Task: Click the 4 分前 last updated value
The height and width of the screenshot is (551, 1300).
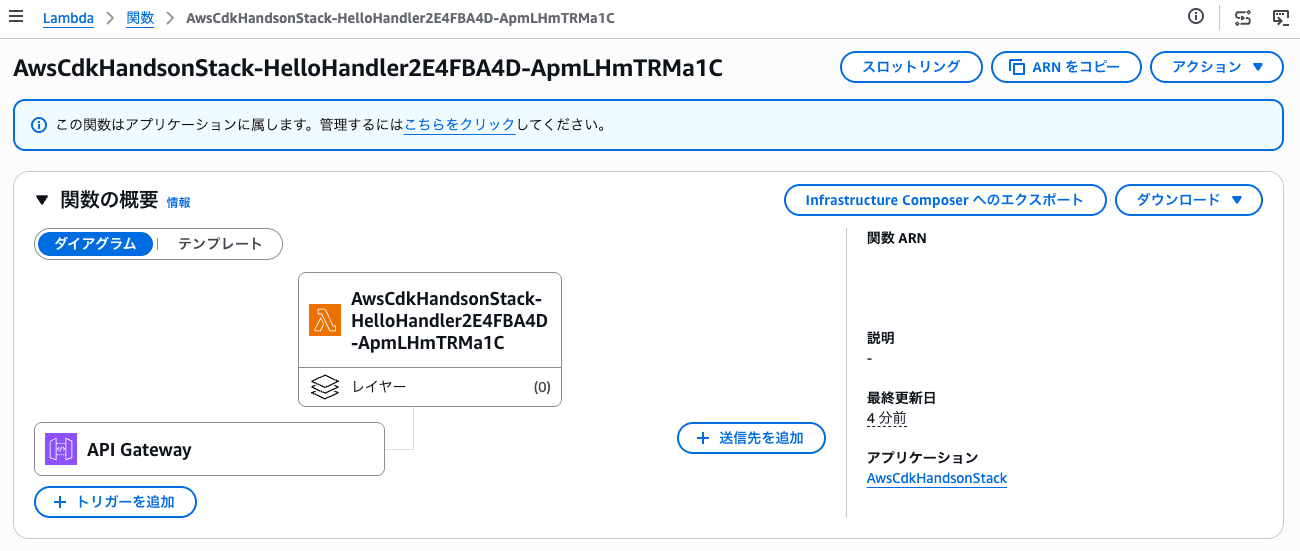Action: point(887,418)
